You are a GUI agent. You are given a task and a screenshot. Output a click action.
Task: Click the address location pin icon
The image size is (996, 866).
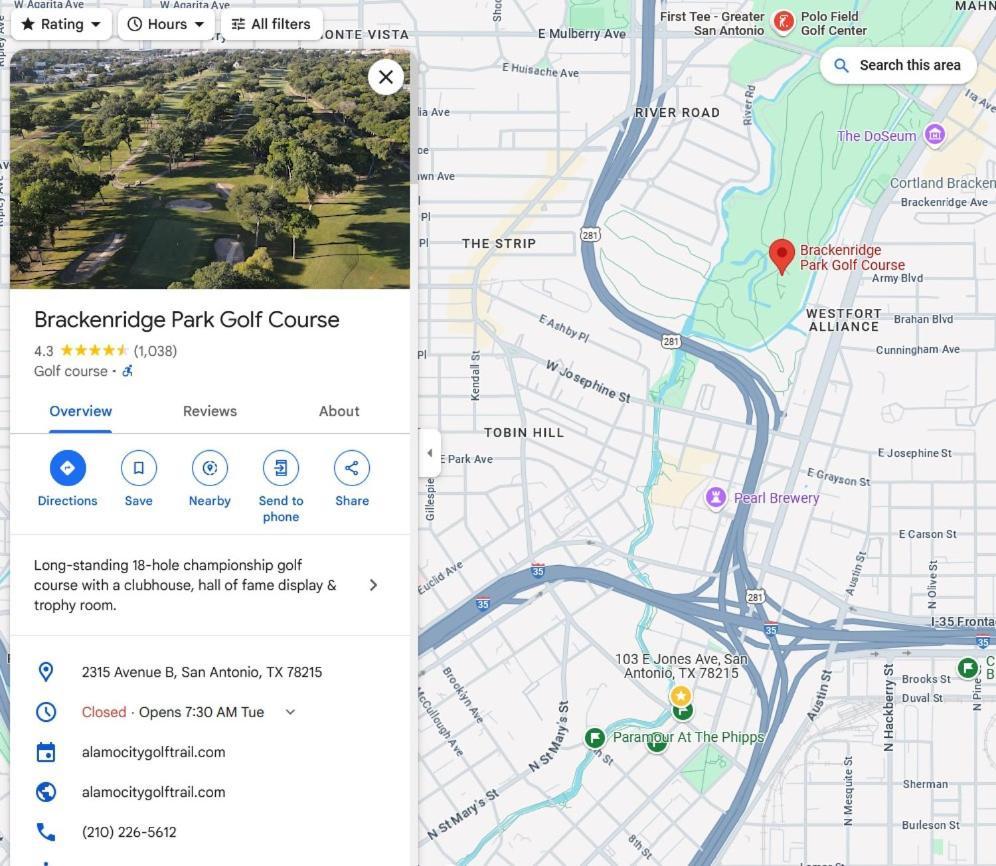point(46,672)
